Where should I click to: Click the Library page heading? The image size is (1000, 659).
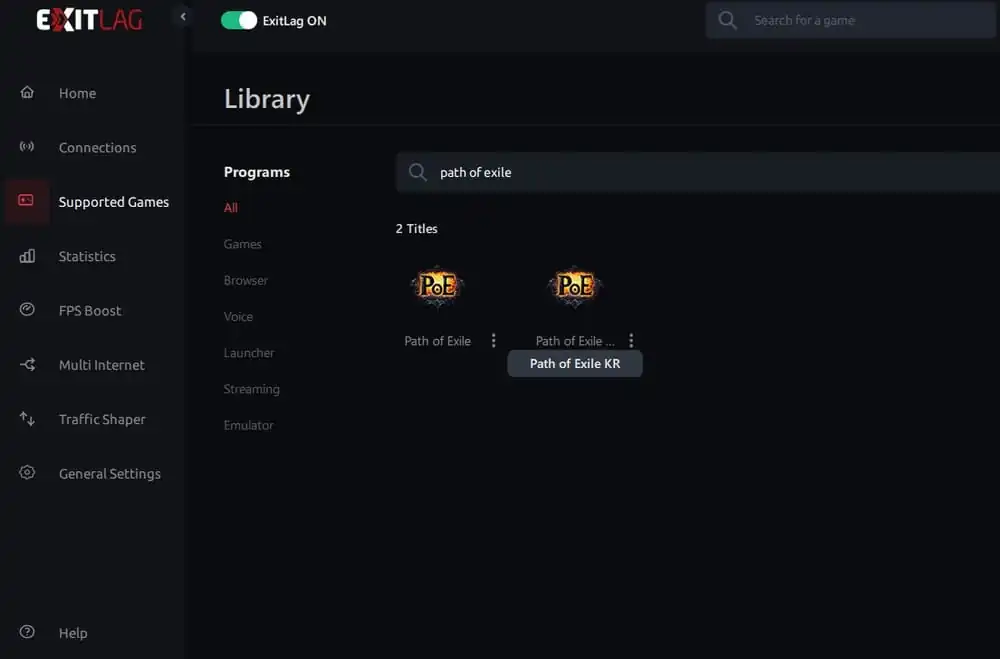[267, 99]
